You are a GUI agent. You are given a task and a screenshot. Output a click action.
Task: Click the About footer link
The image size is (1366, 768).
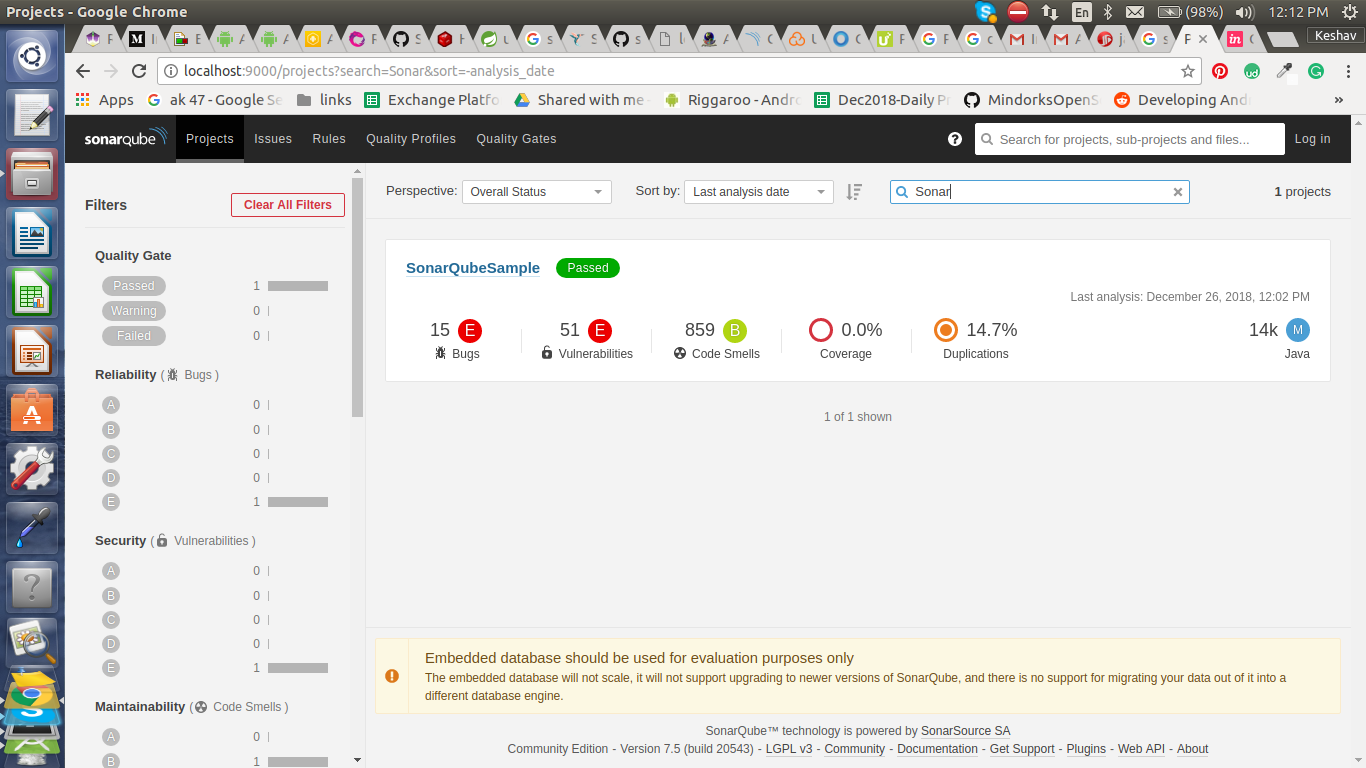coord(1192,749)
